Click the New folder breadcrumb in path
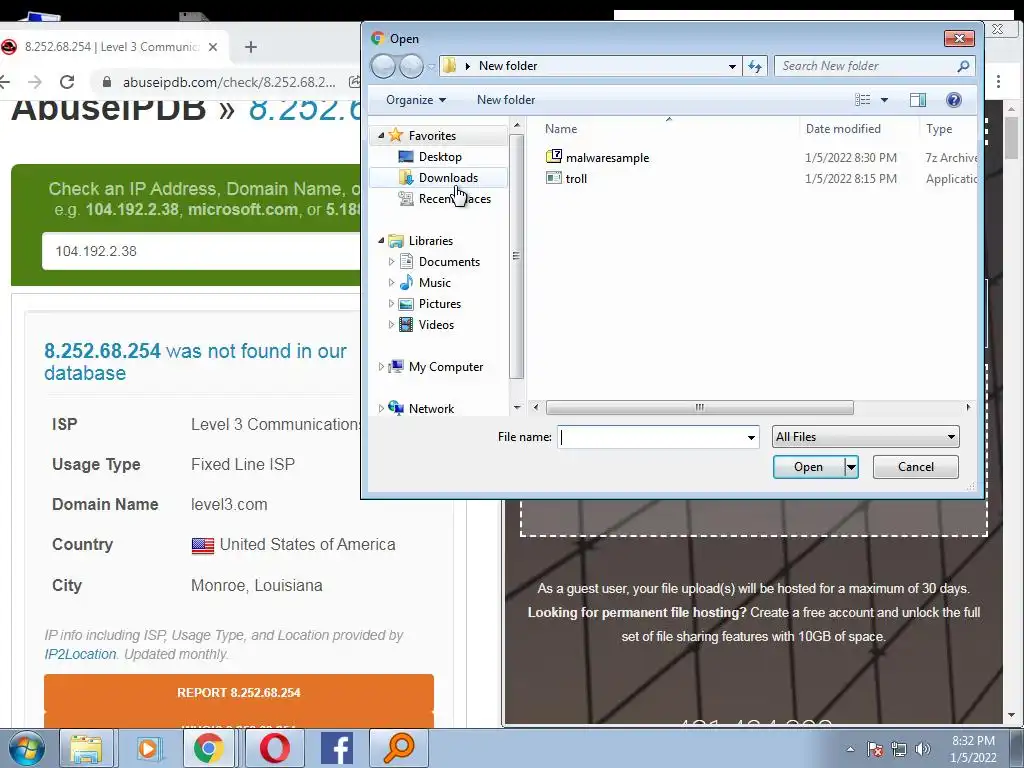Image resolution: width=1024 pixels, height=768 pixels. click(508, 66)
